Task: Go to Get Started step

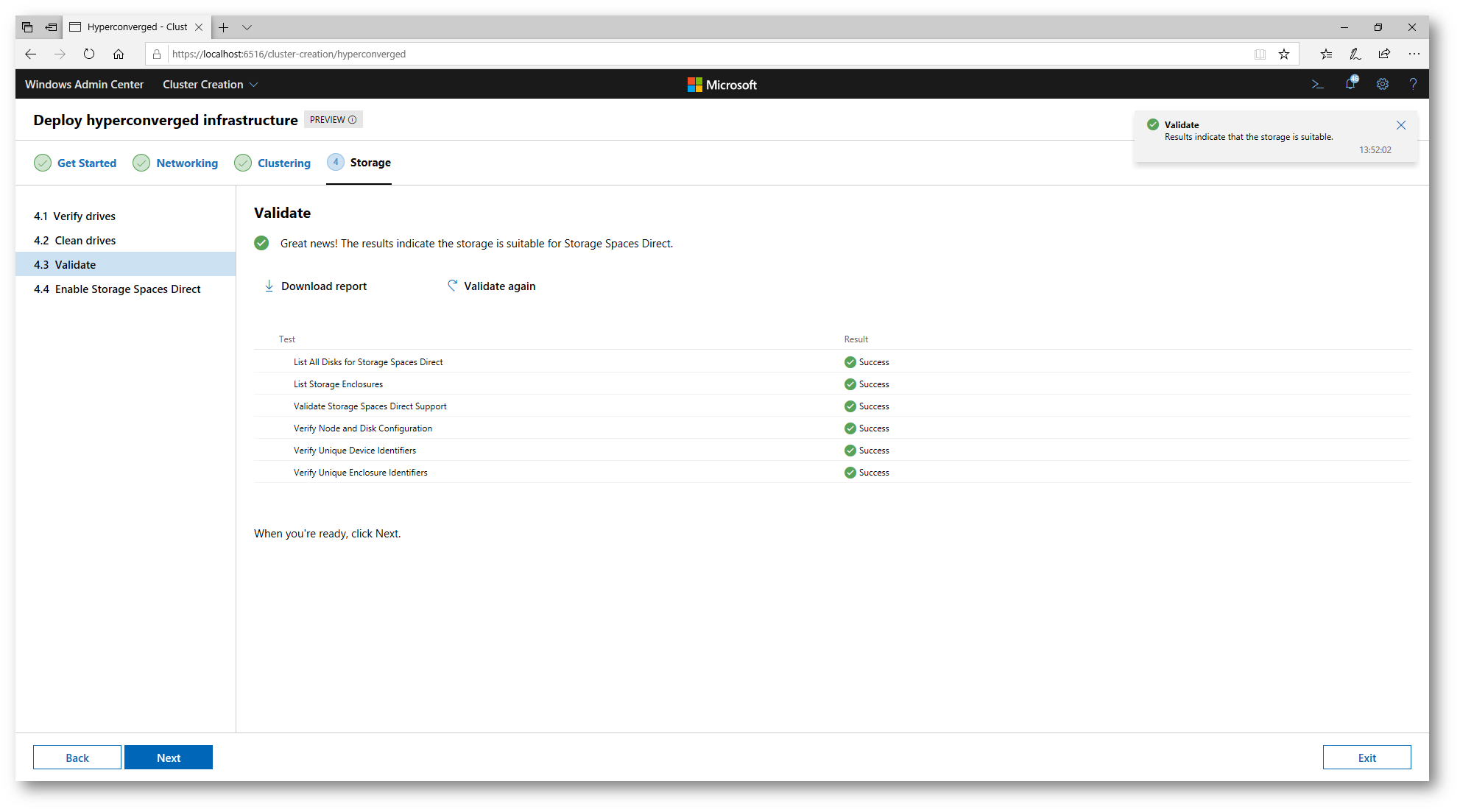Action: tap(75, 163)
